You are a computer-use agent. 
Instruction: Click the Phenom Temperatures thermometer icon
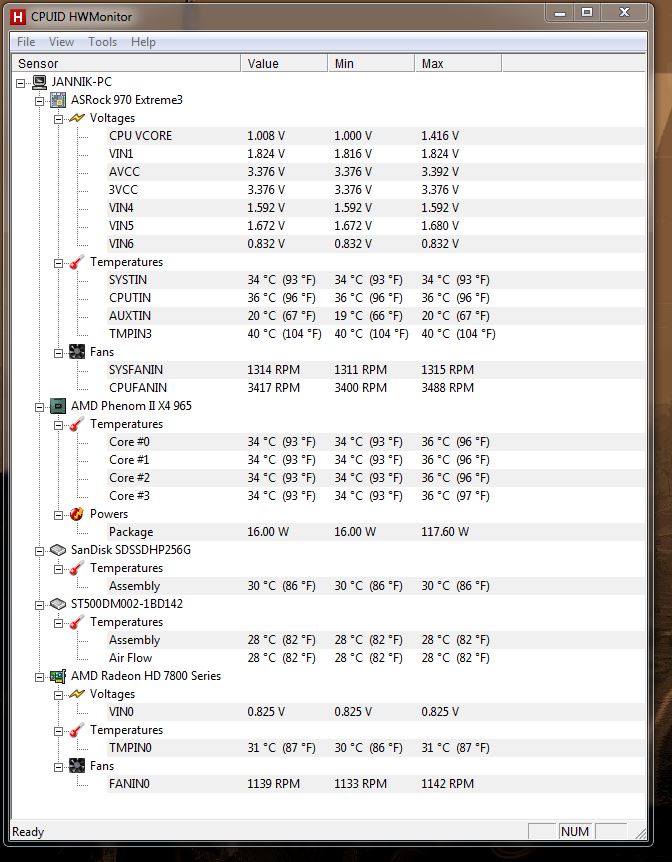pyautogui.click(x=77, y=424)
